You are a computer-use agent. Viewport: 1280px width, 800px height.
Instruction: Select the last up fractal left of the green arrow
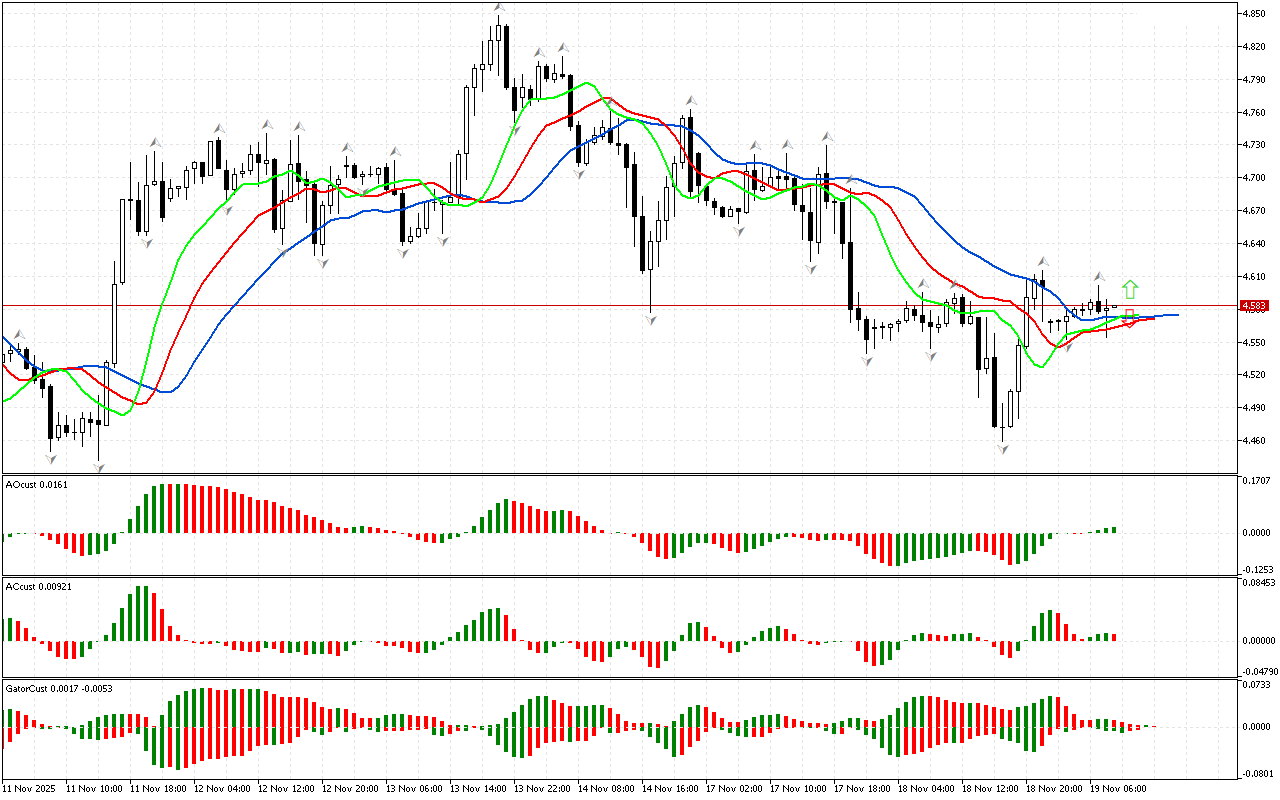[x=1098, y=276]
